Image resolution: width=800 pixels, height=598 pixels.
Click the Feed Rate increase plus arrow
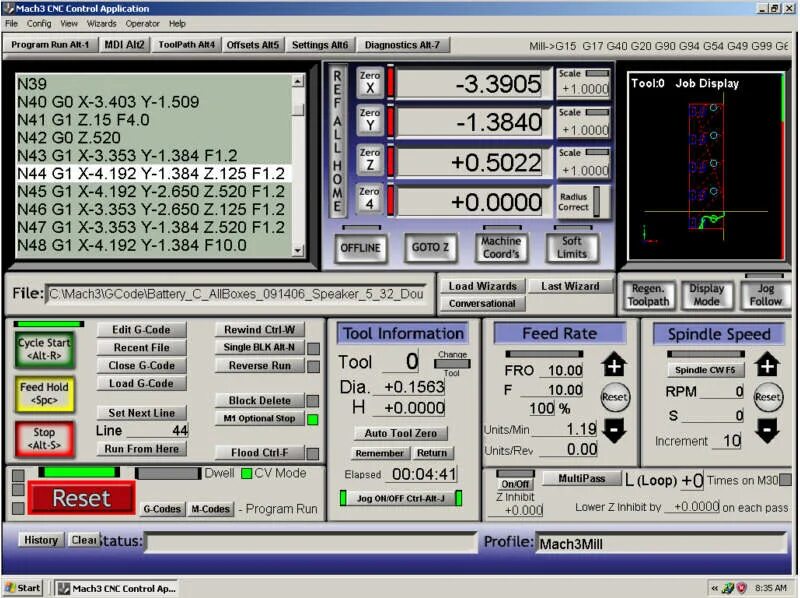pyautogui.click(x=614, y=365)
